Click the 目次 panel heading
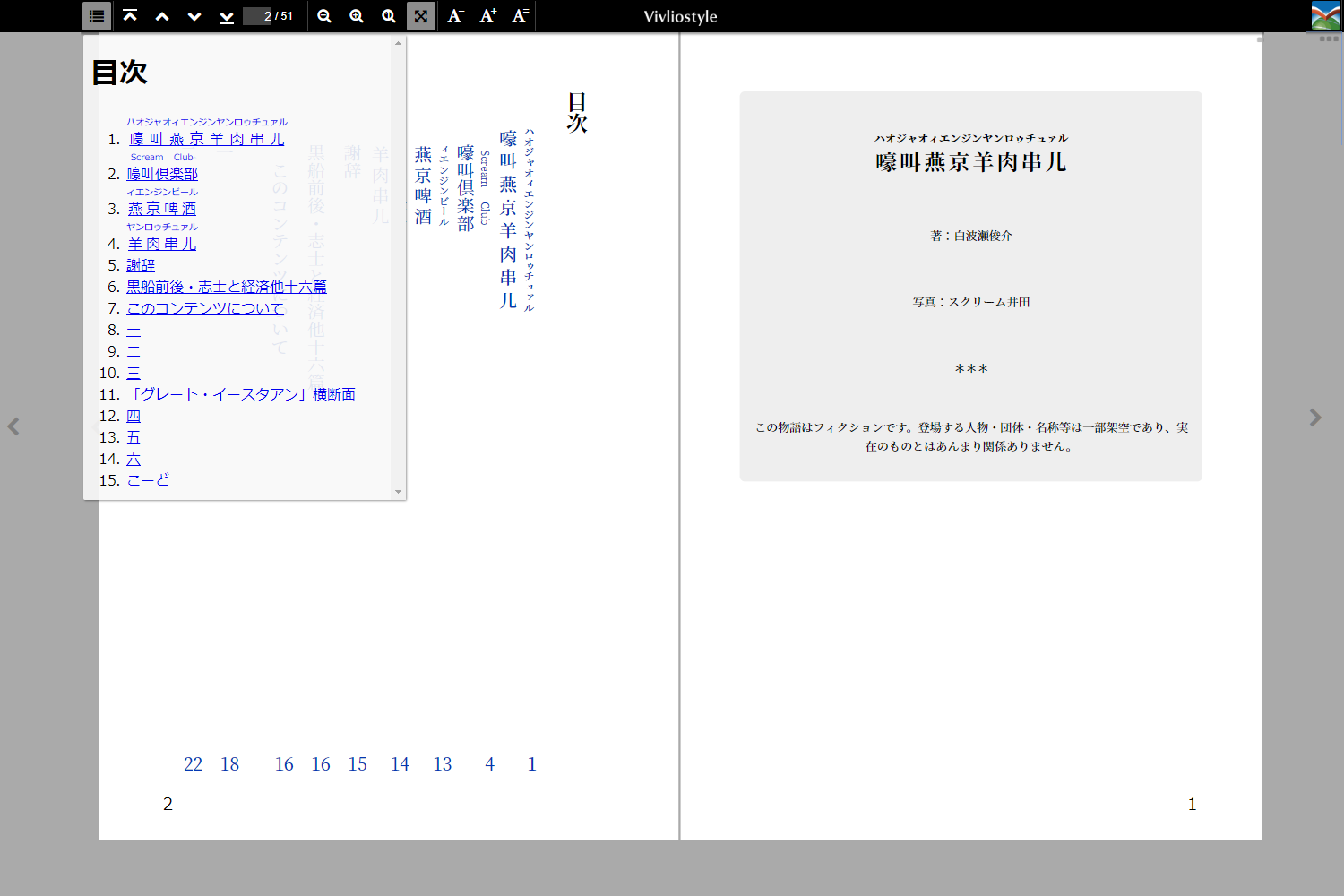 [x=120, y=72]
